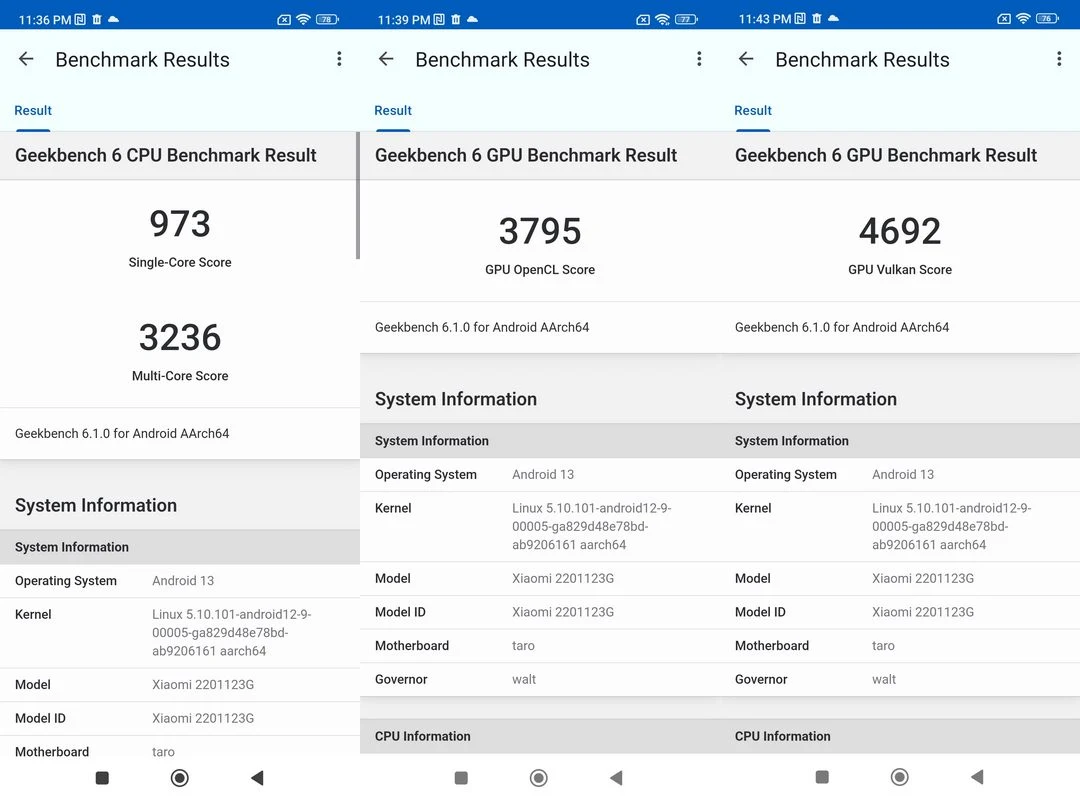Click Model ID value in Vulkan screen
Screen dimensions: 1080x800
tap(923, 612)
